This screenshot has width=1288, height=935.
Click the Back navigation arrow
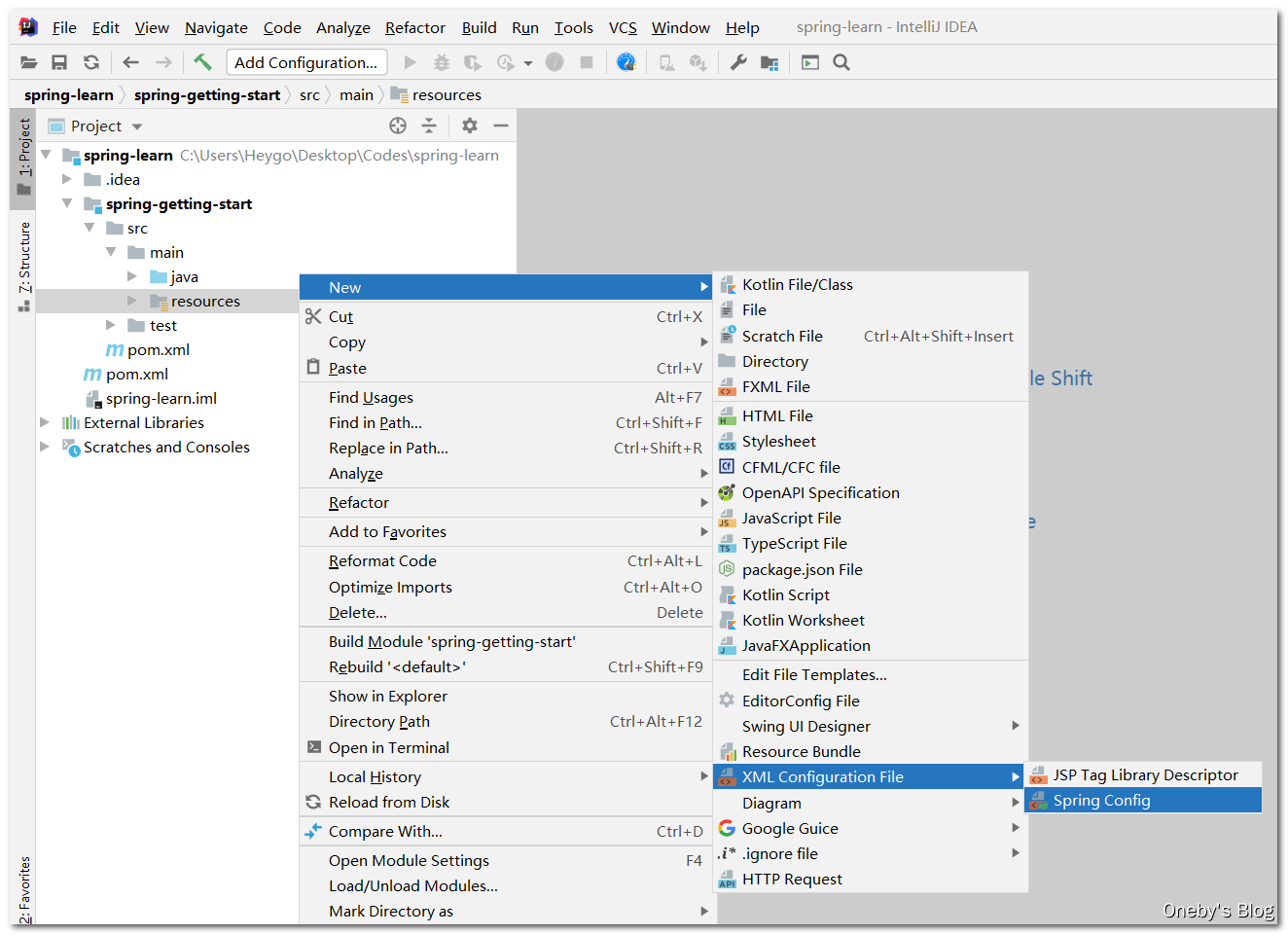tap(130, 62)
